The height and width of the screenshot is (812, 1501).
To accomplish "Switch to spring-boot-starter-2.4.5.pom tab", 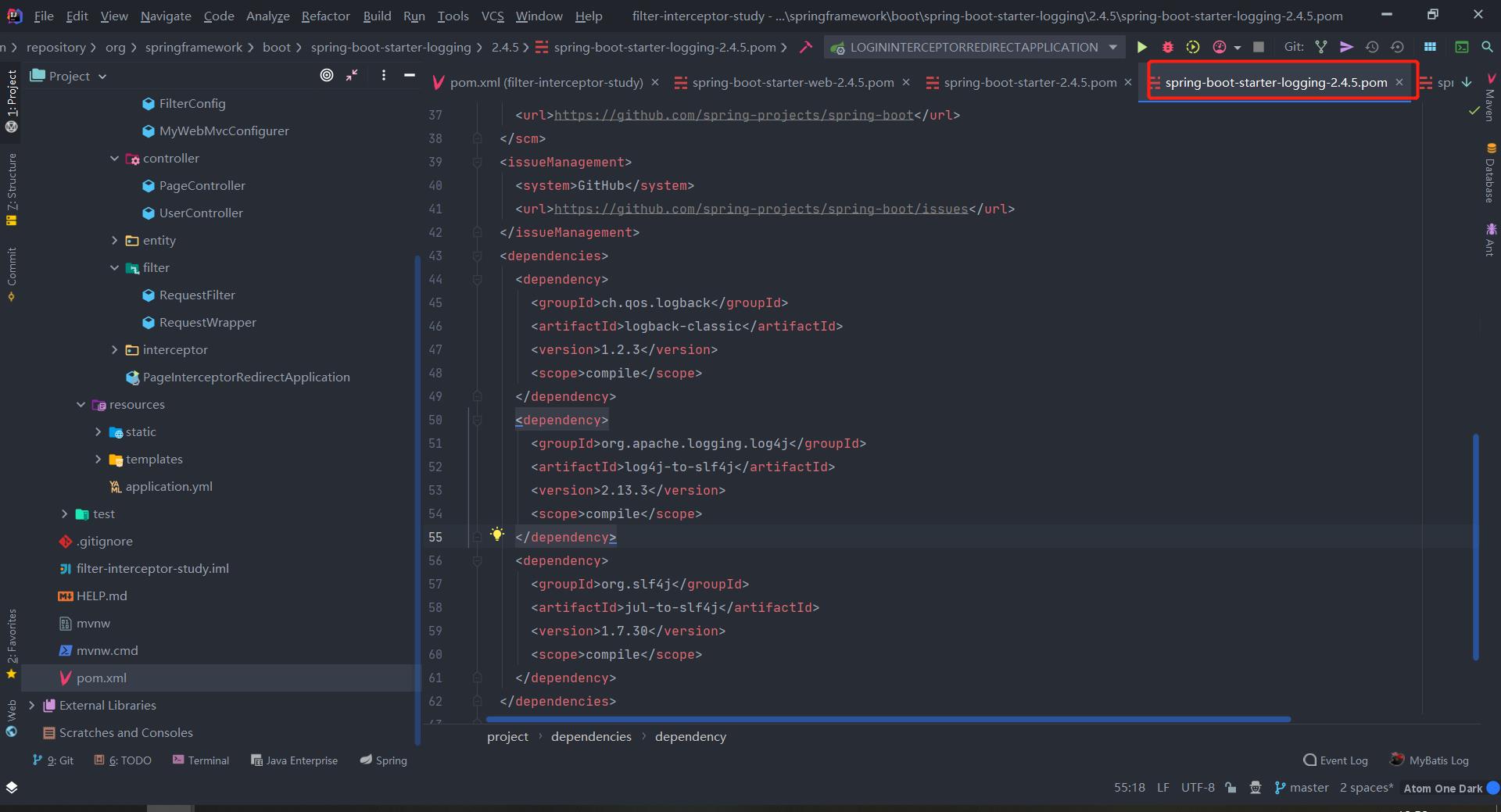I will tap(1030, 82).
